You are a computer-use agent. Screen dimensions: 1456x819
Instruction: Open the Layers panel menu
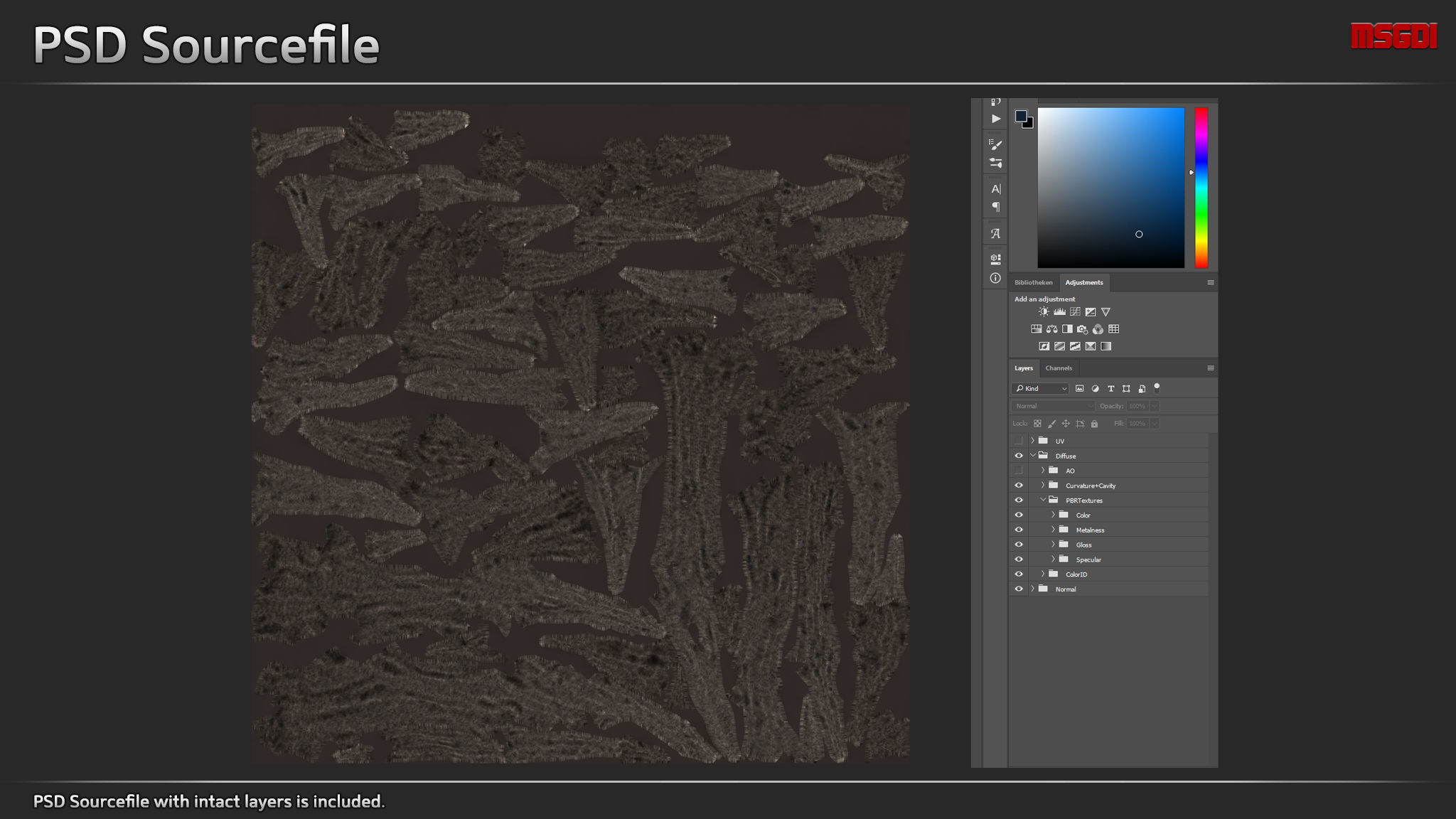[1210, 368]
